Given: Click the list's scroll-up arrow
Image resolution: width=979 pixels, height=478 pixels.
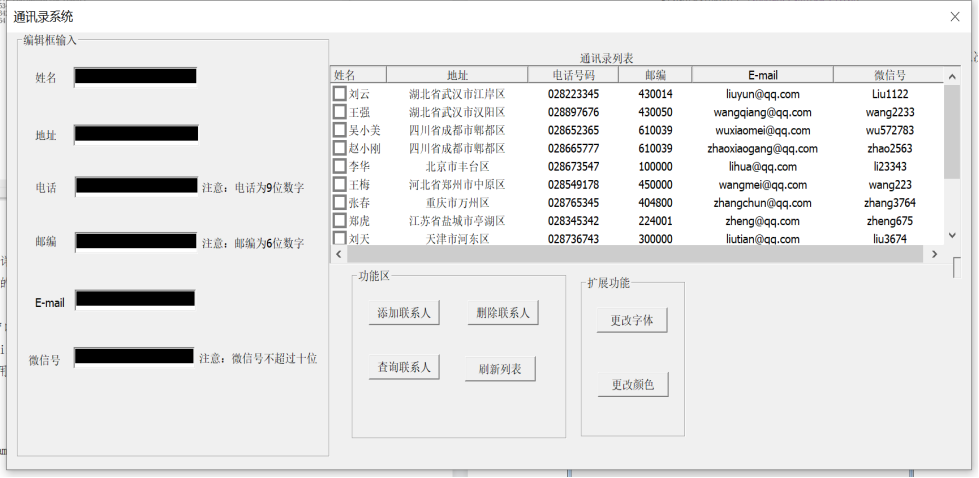Looking at the screenshot, I should point(952,76).
